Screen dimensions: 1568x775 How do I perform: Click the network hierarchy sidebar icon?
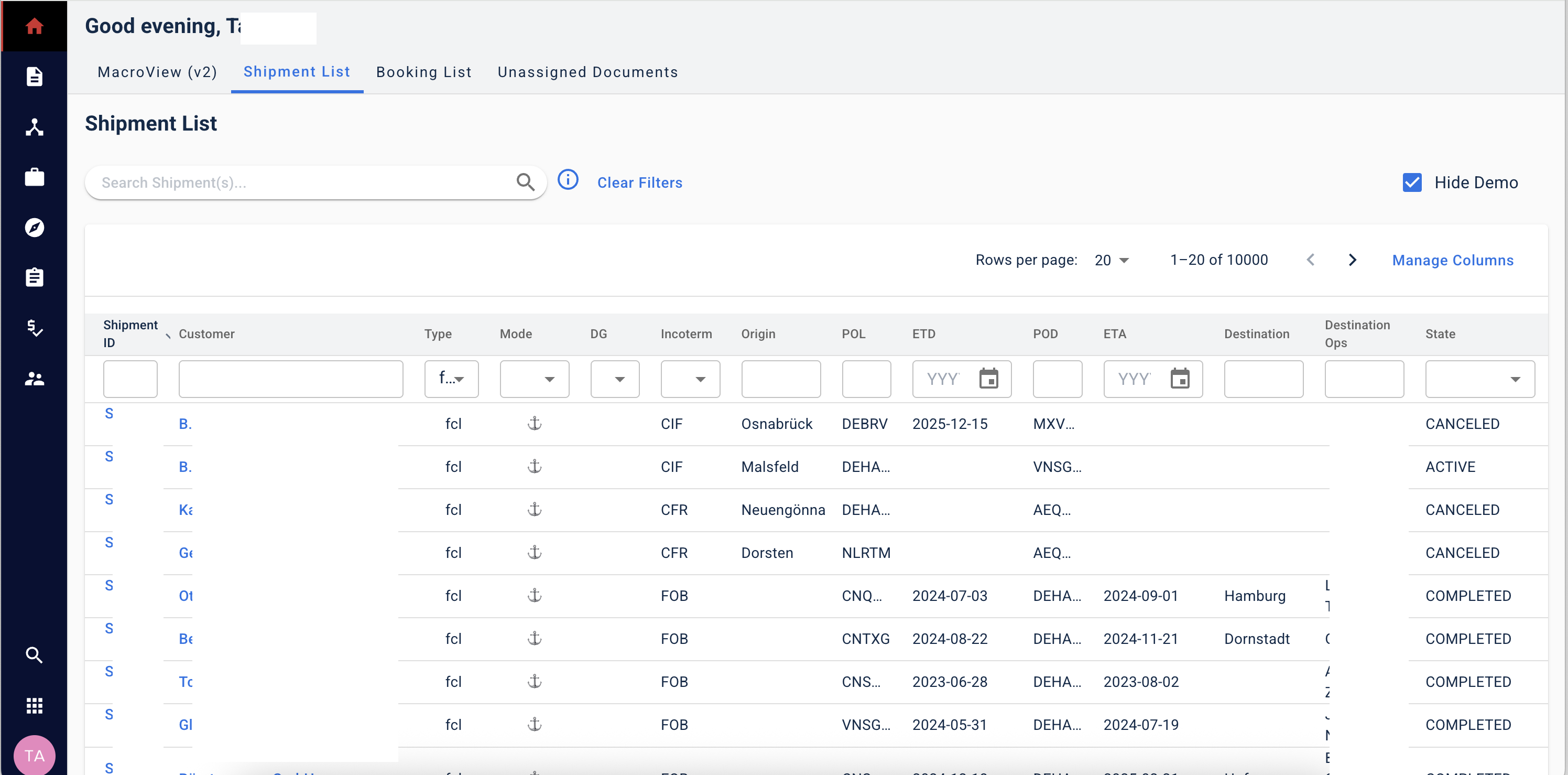point(34,127)
